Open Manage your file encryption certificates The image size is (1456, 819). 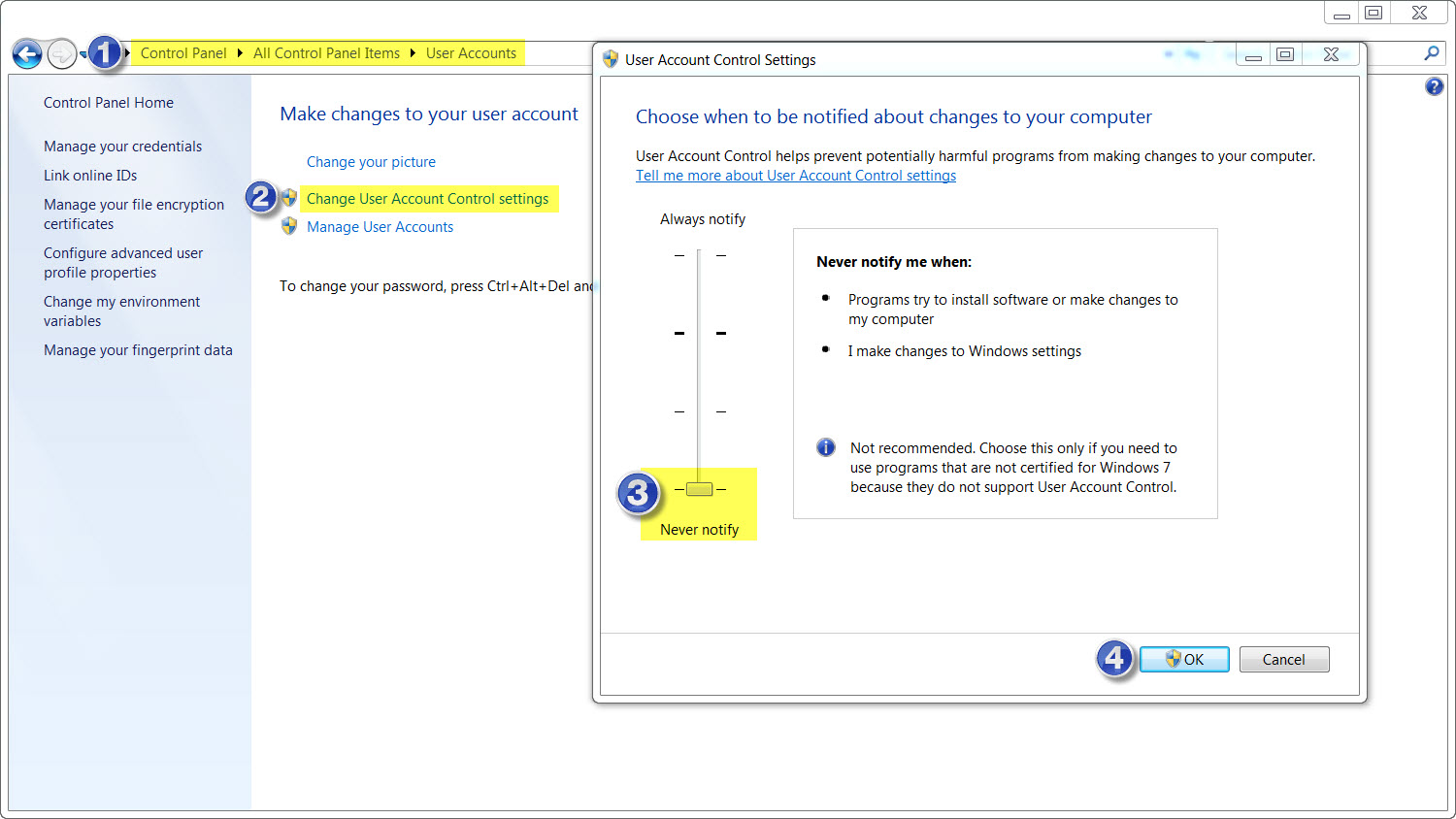(134, 214)
